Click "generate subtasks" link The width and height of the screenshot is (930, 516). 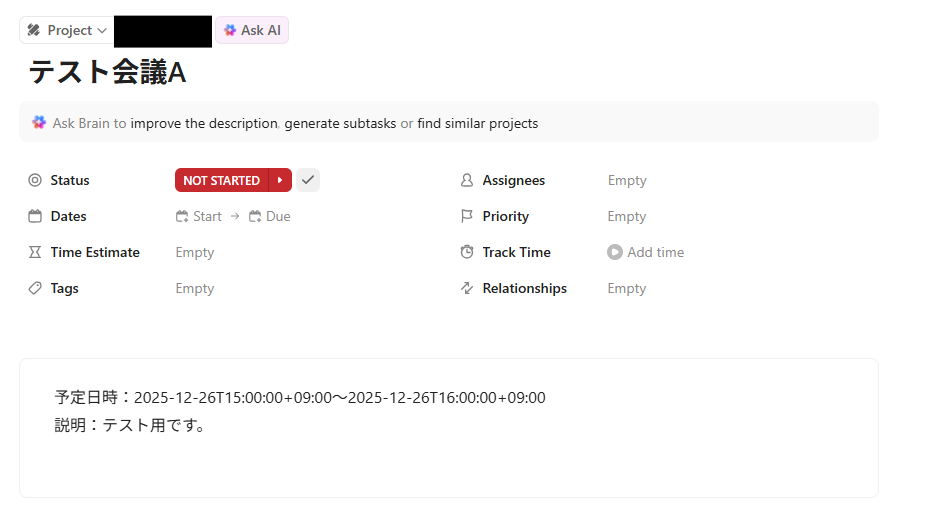[x=340, y=124]
